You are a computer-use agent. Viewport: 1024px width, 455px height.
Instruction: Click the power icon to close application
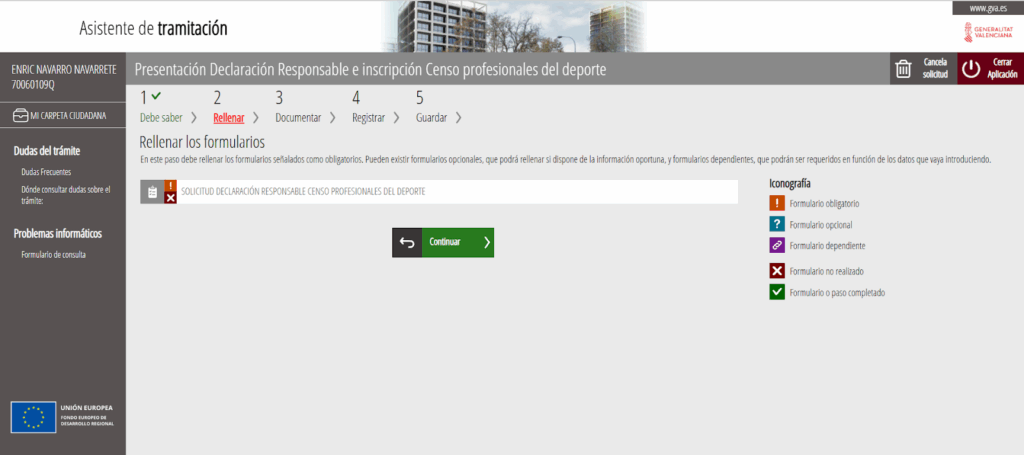tap(971, 69)
